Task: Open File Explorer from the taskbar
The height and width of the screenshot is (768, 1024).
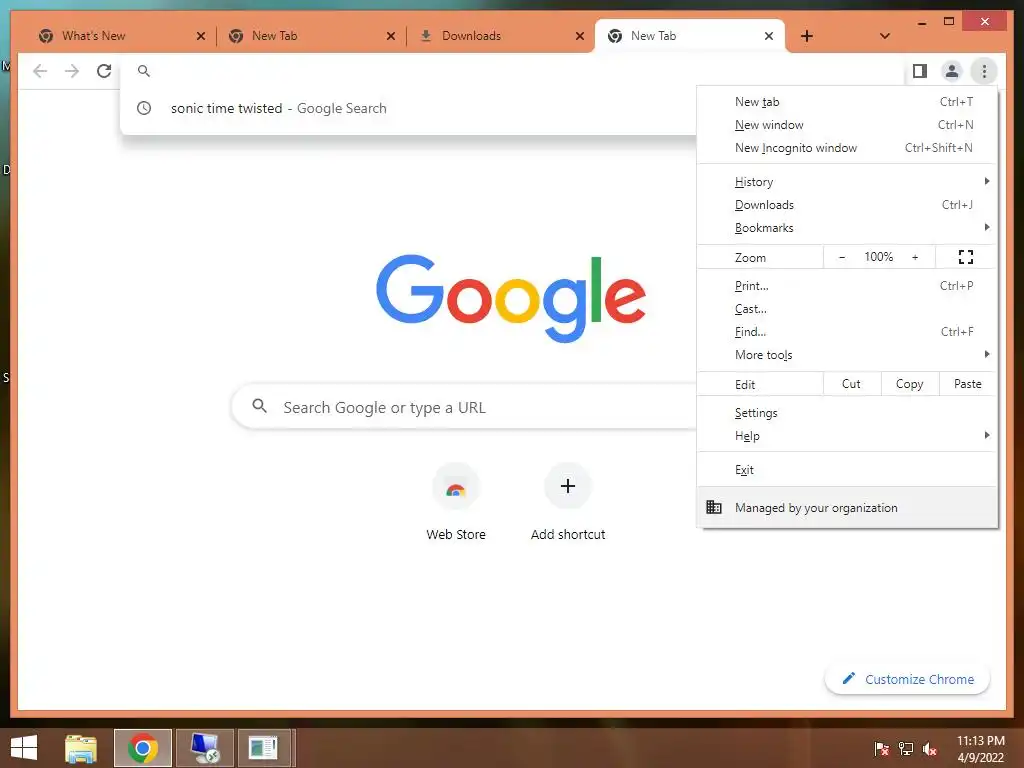Action: point(81,748)
